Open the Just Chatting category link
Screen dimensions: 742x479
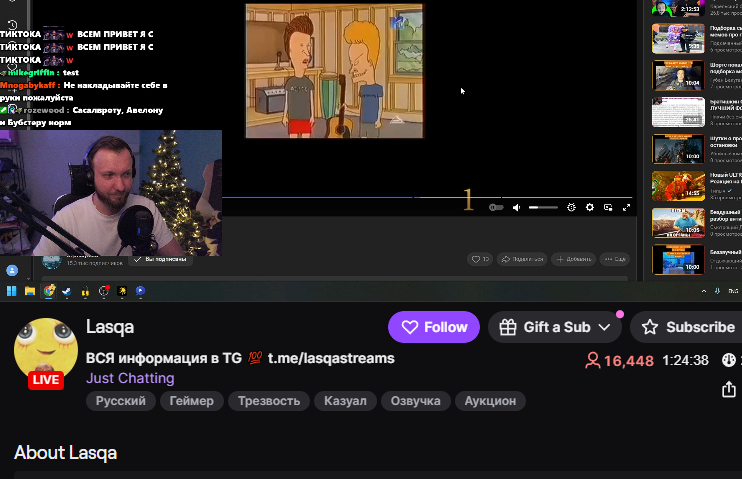coord(130,378)
